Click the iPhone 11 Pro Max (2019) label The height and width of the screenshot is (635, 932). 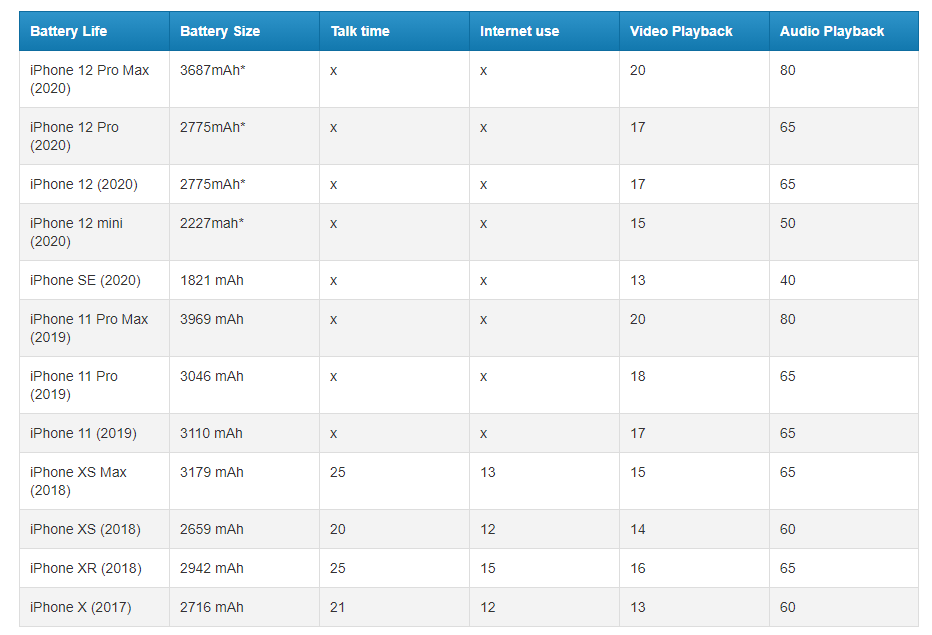click(x=88, y=328)
